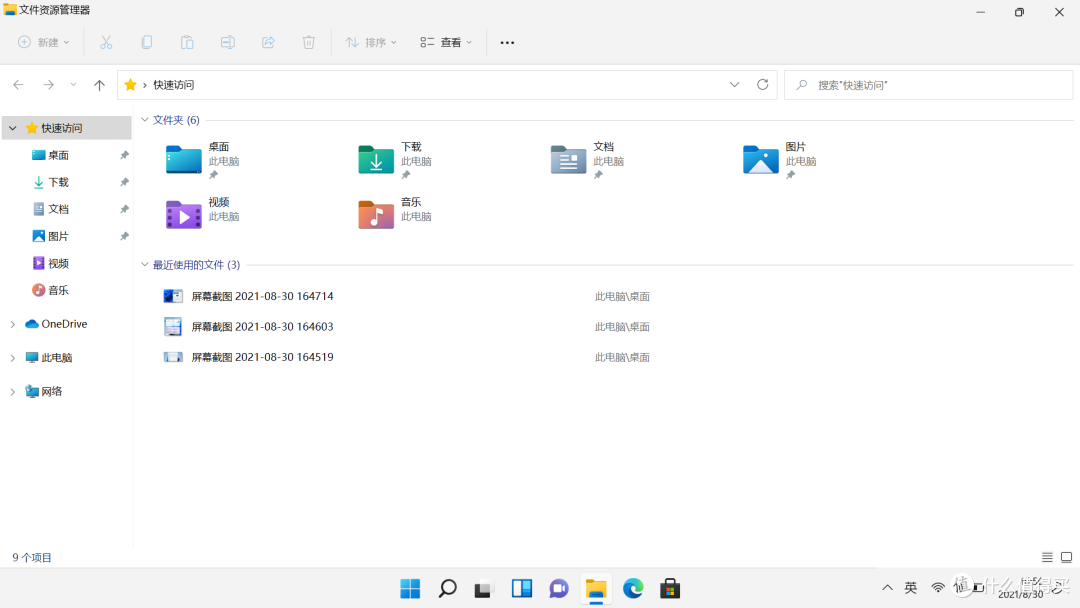This screenshot has height=608, width=1080.
Task: Select the 图片 folder tile
Action: (x=780, y=160)
